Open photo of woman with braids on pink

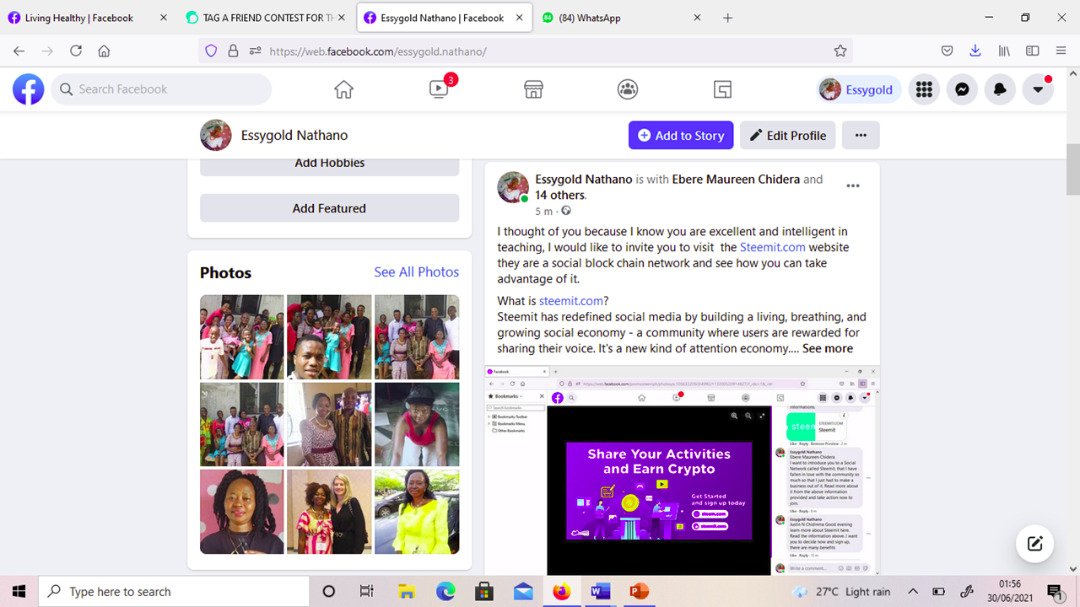pyautogui.click(x=242, y=512)
